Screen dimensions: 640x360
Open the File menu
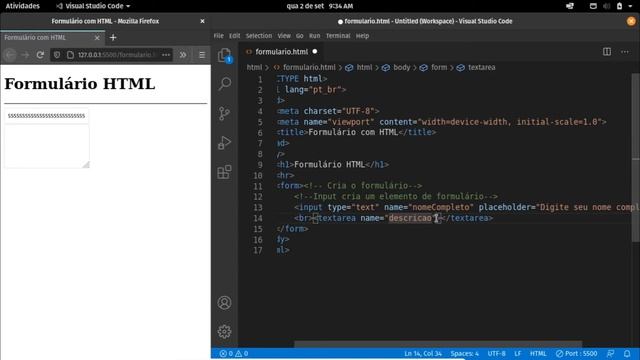point(218,36)
